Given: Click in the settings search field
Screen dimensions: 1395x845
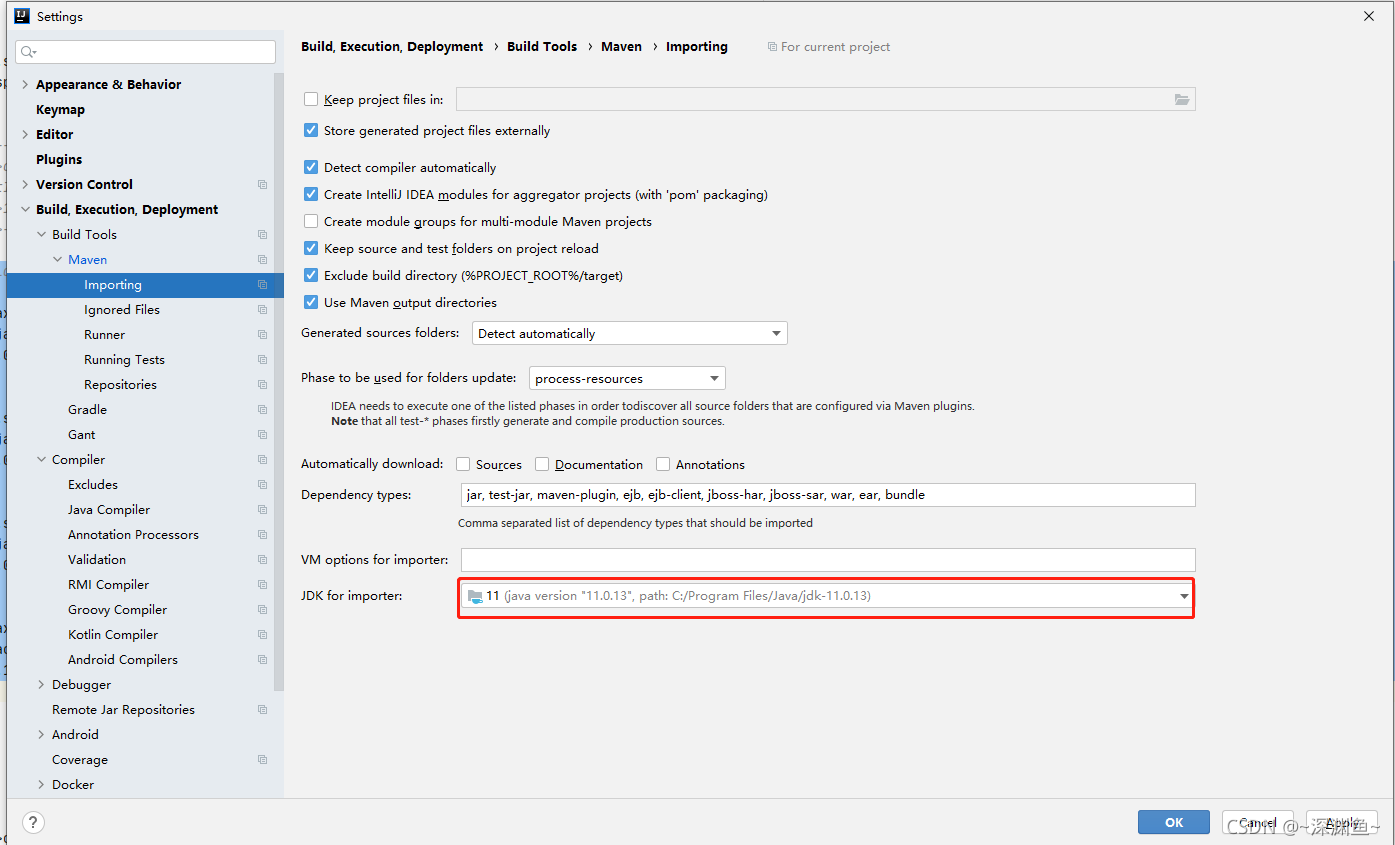Looking at the screenshot, I should [146, 52].
